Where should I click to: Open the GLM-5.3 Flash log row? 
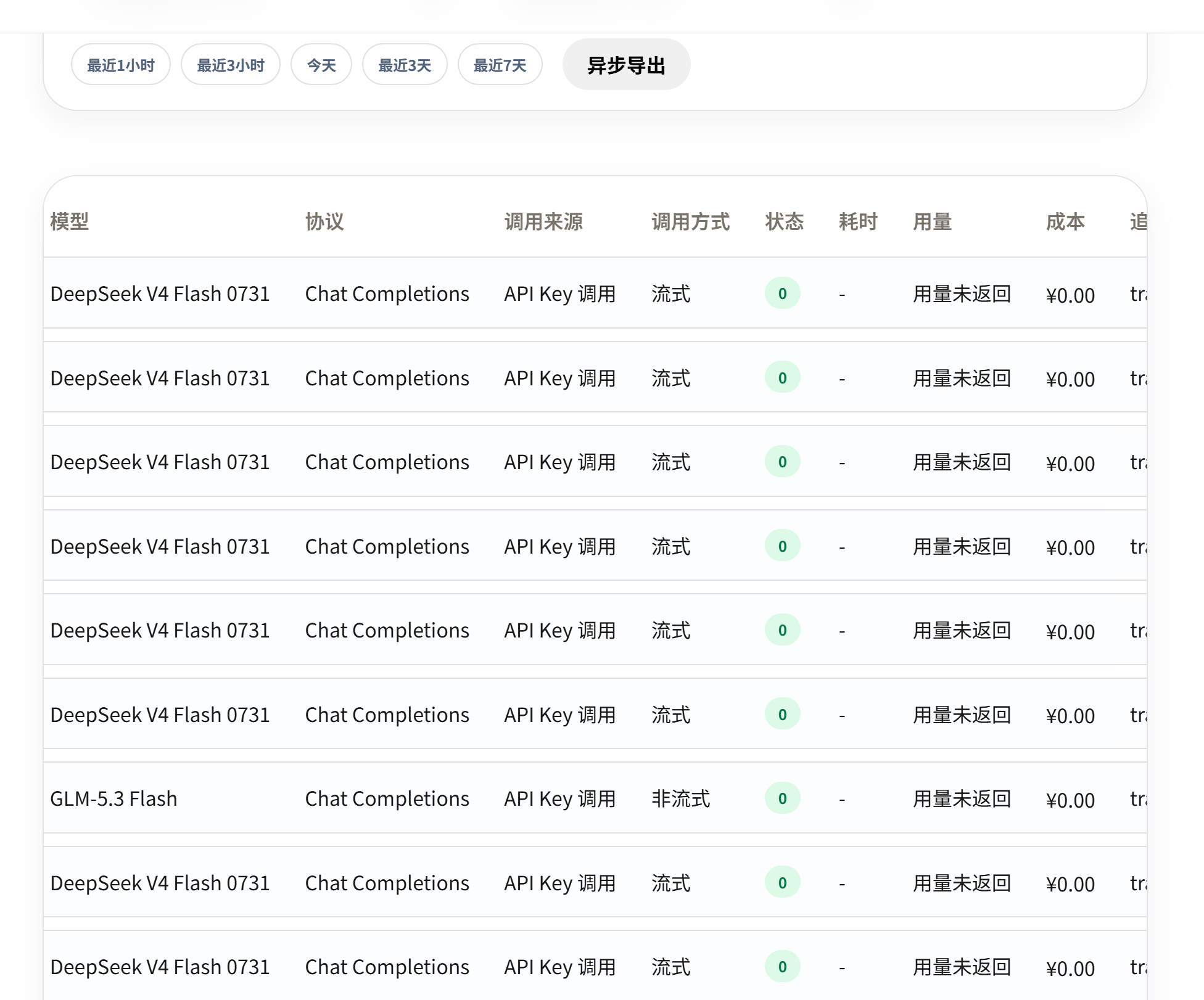[x=595, y=798]
